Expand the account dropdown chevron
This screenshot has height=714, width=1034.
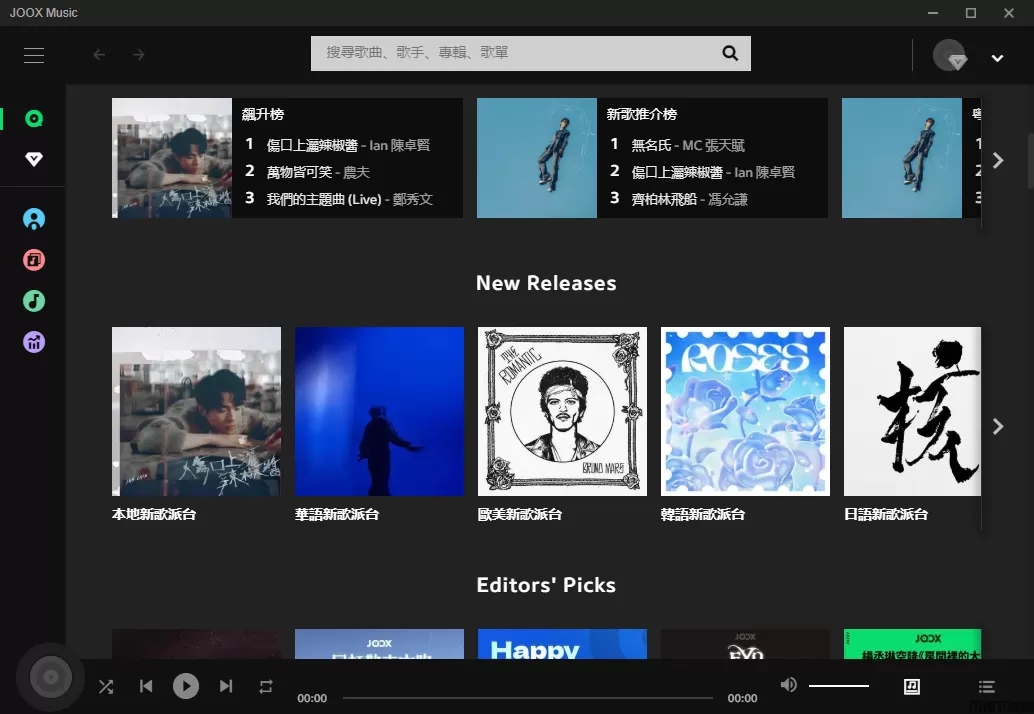pos(997,58)
